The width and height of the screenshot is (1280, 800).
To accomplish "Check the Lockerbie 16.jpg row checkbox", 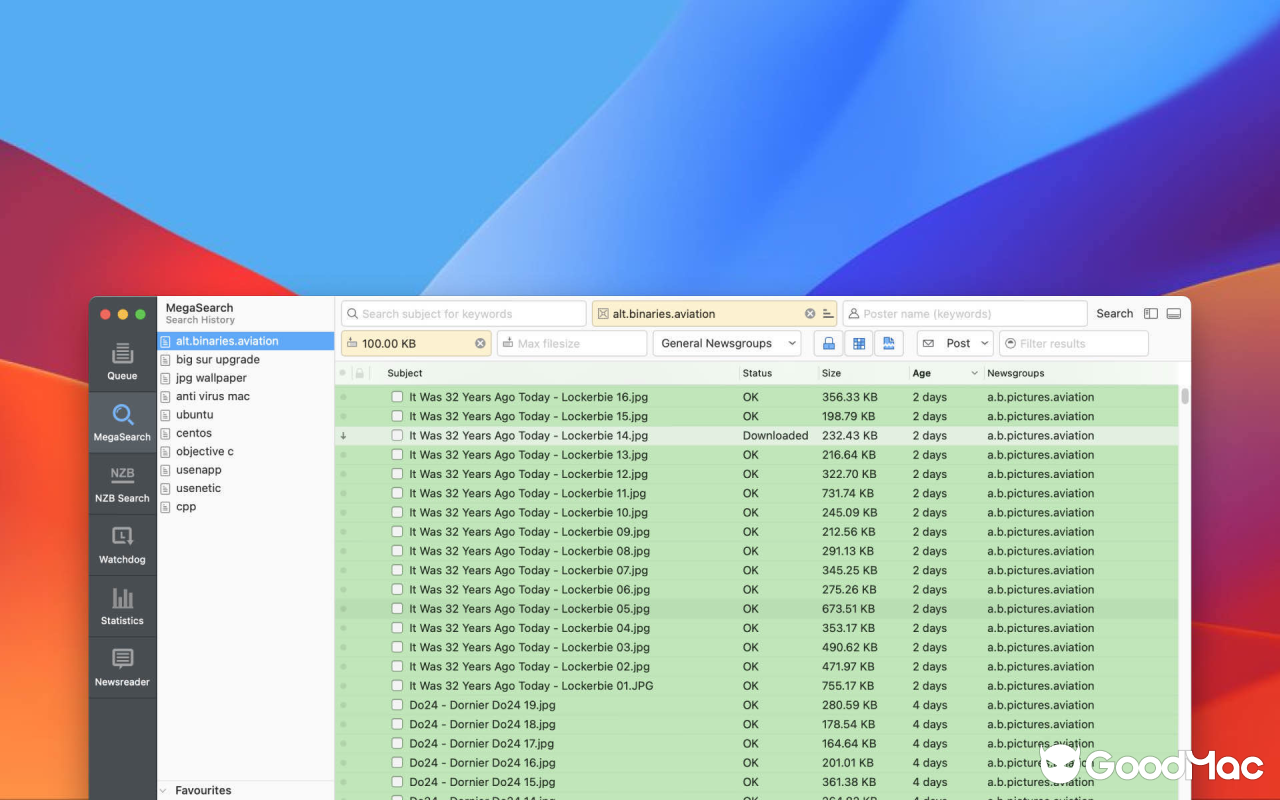I will point(397,397).
